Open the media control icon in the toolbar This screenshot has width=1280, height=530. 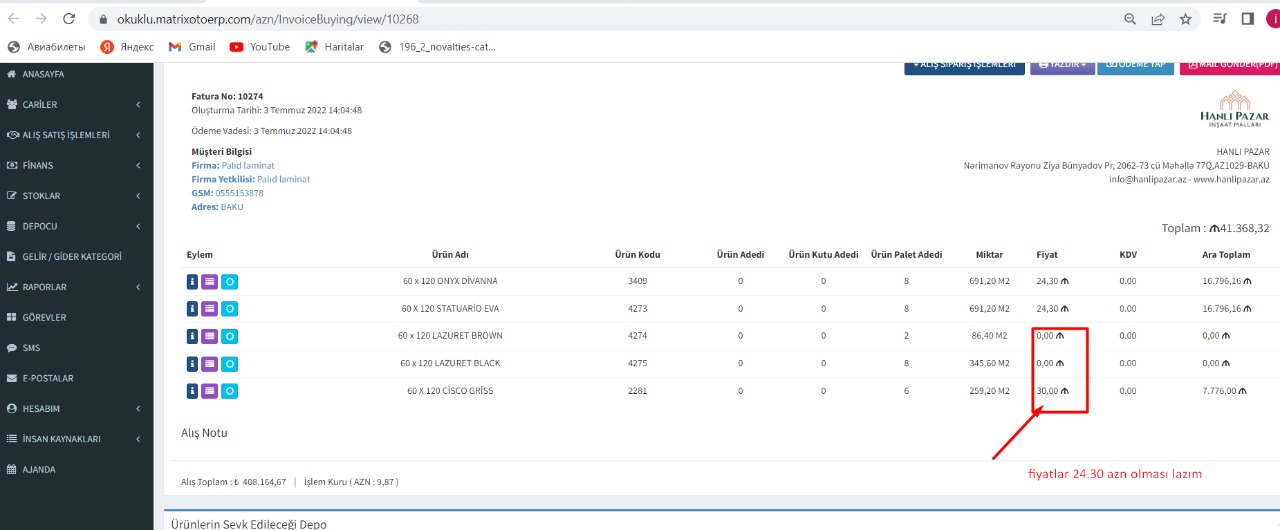point(1219,19)
